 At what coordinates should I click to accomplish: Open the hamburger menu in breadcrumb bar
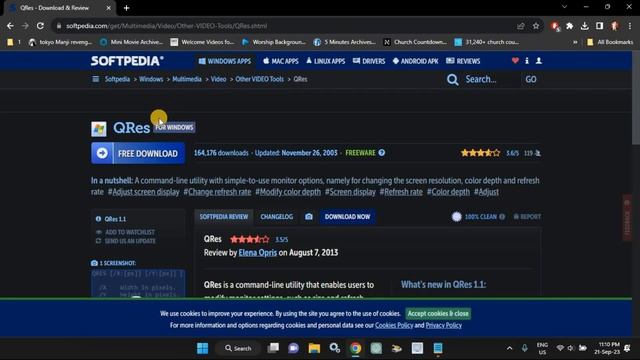coord(96,79)
